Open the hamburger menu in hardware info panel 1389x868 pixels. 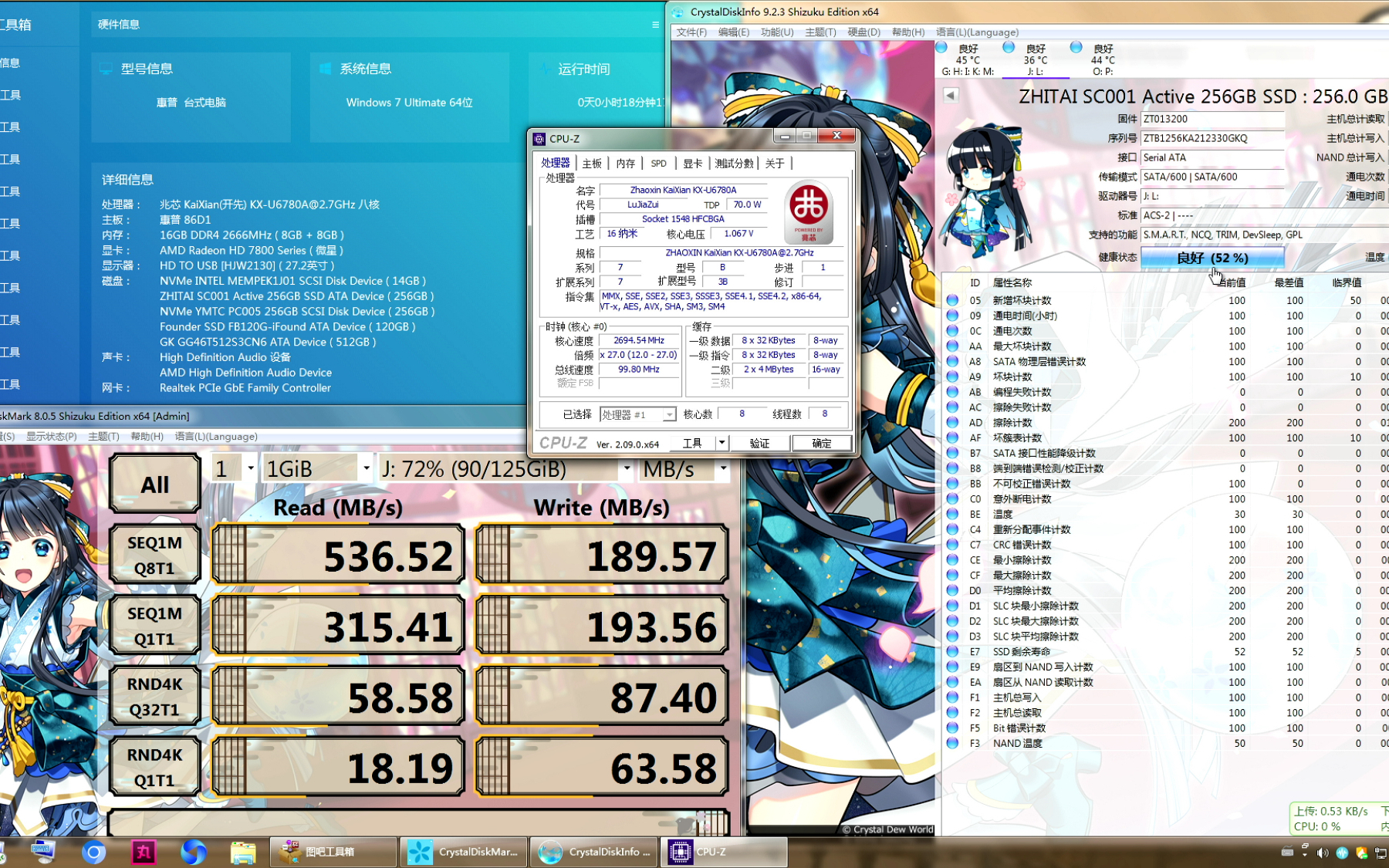point(655,25)
